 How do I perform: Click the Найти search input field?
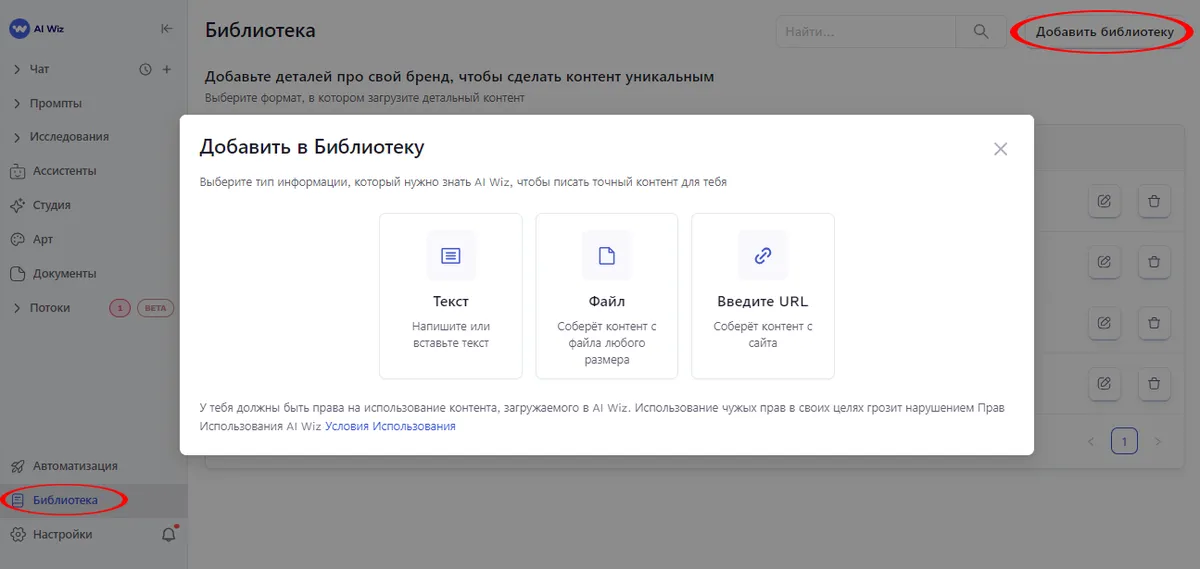(x=865, y=32)
